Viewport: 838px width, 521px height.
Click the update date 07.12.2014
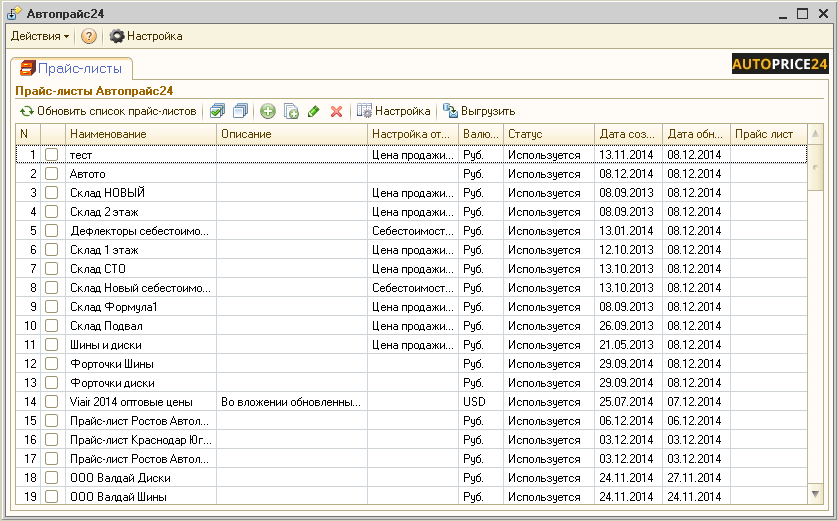point(694,402)
